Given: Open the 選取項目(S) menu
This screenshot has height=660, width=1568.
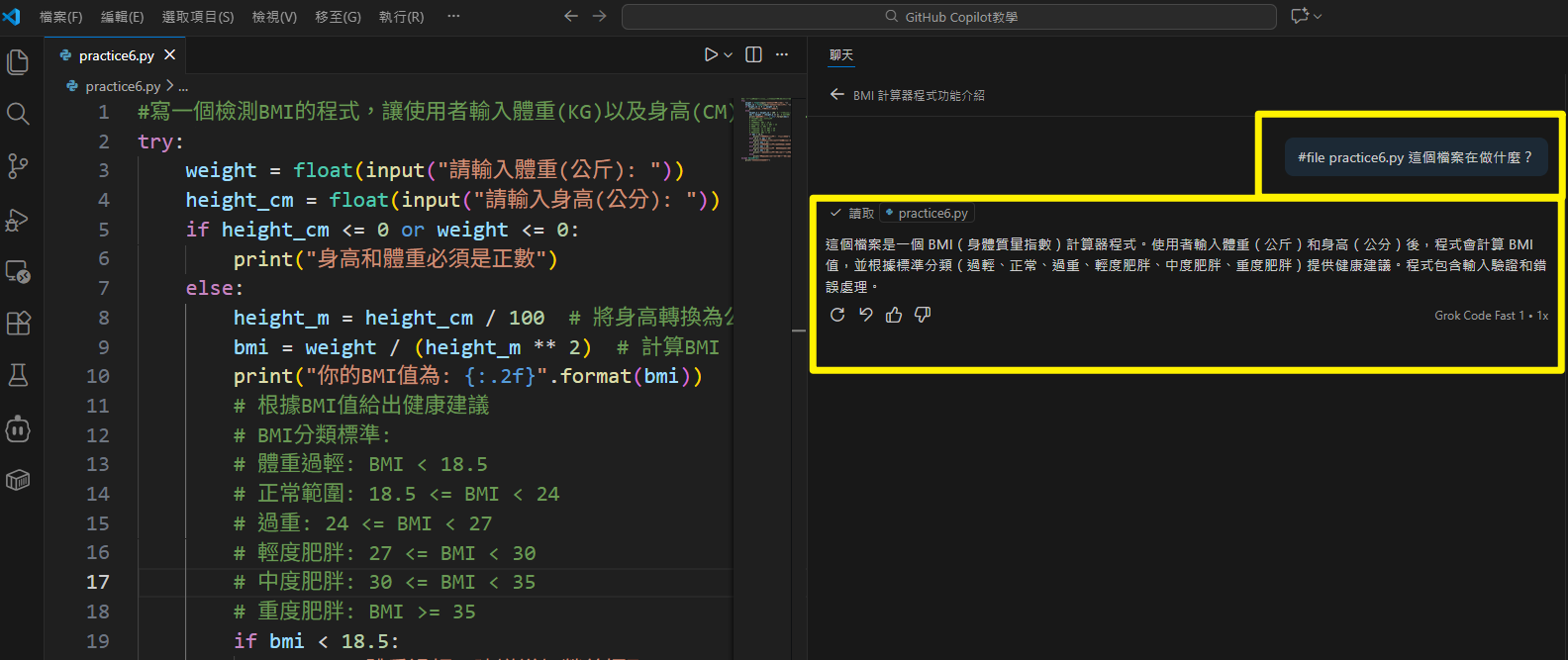Looking at the screenshot, I should point(198,17).
